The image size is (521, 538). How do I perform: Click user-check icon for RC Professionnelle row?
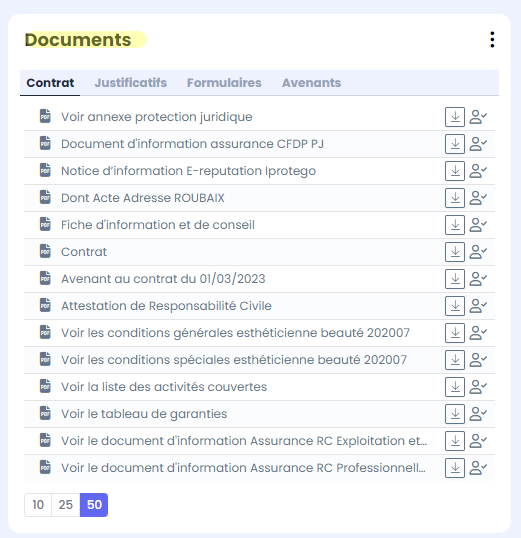478,468
